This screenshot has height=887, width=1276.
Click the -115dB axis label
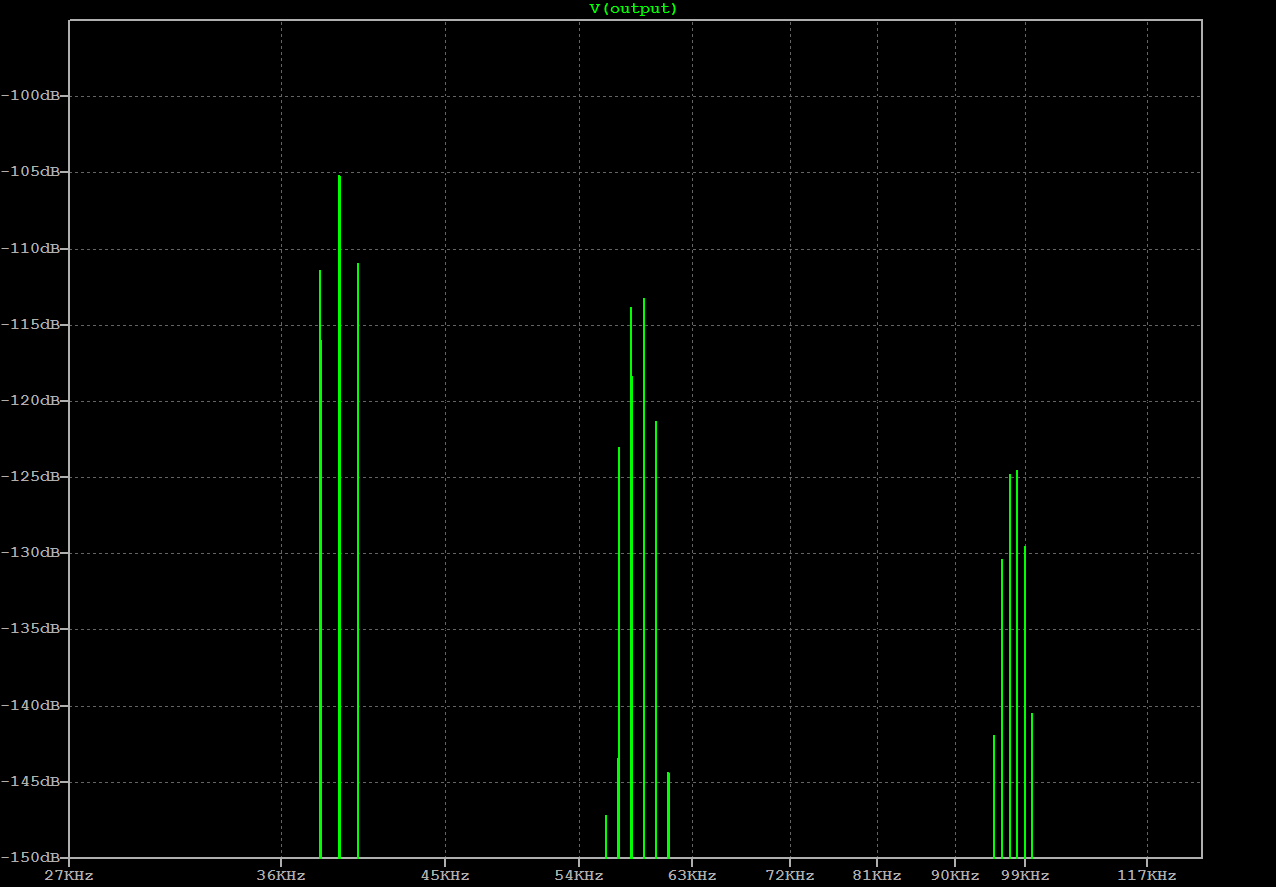click(x=31, y=324)
